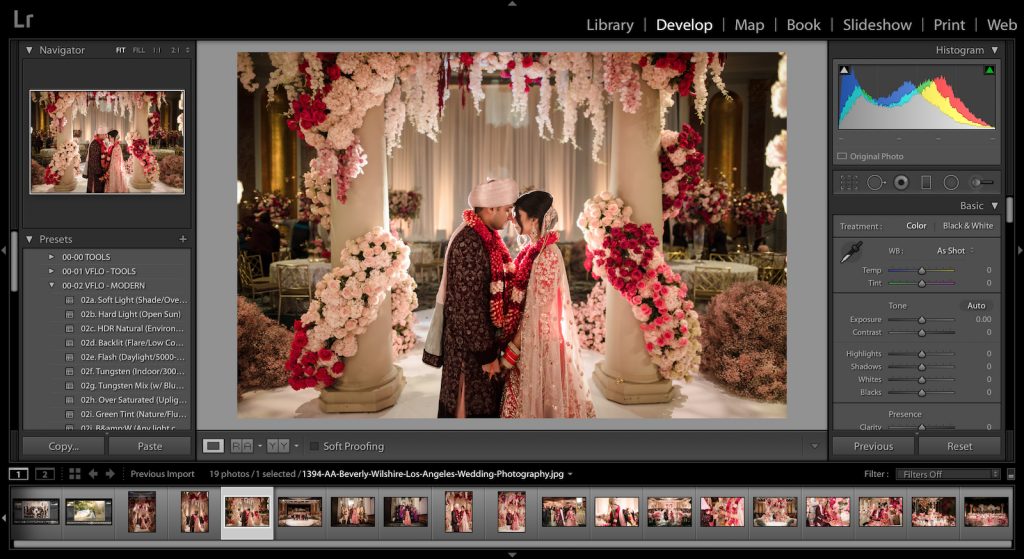Screen dimensions: 1024x559
Task: Collapse the Basic panel
Action: [x=995, y=206]
